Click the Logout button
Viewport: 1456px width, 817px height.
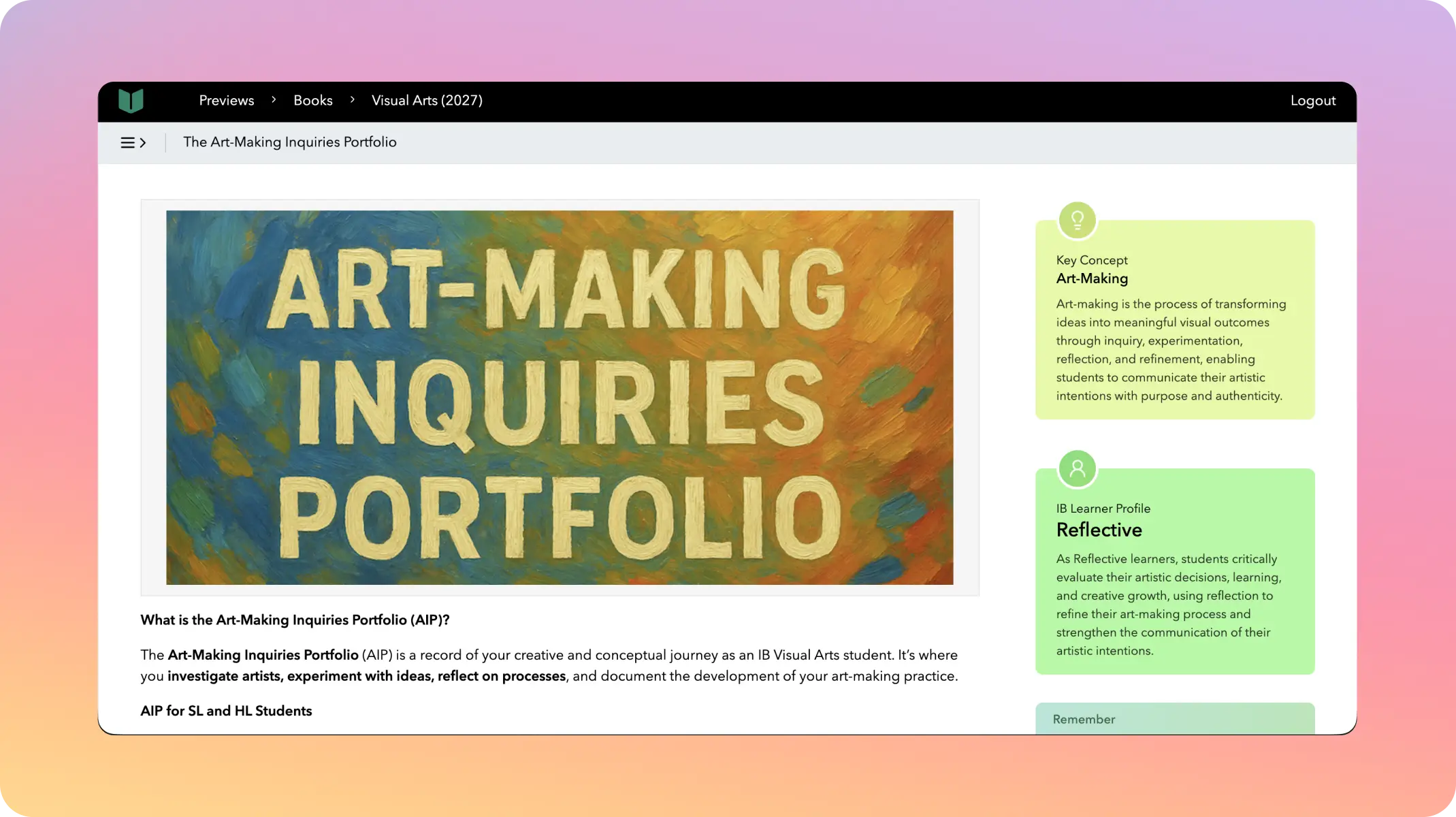[1313, 101]
